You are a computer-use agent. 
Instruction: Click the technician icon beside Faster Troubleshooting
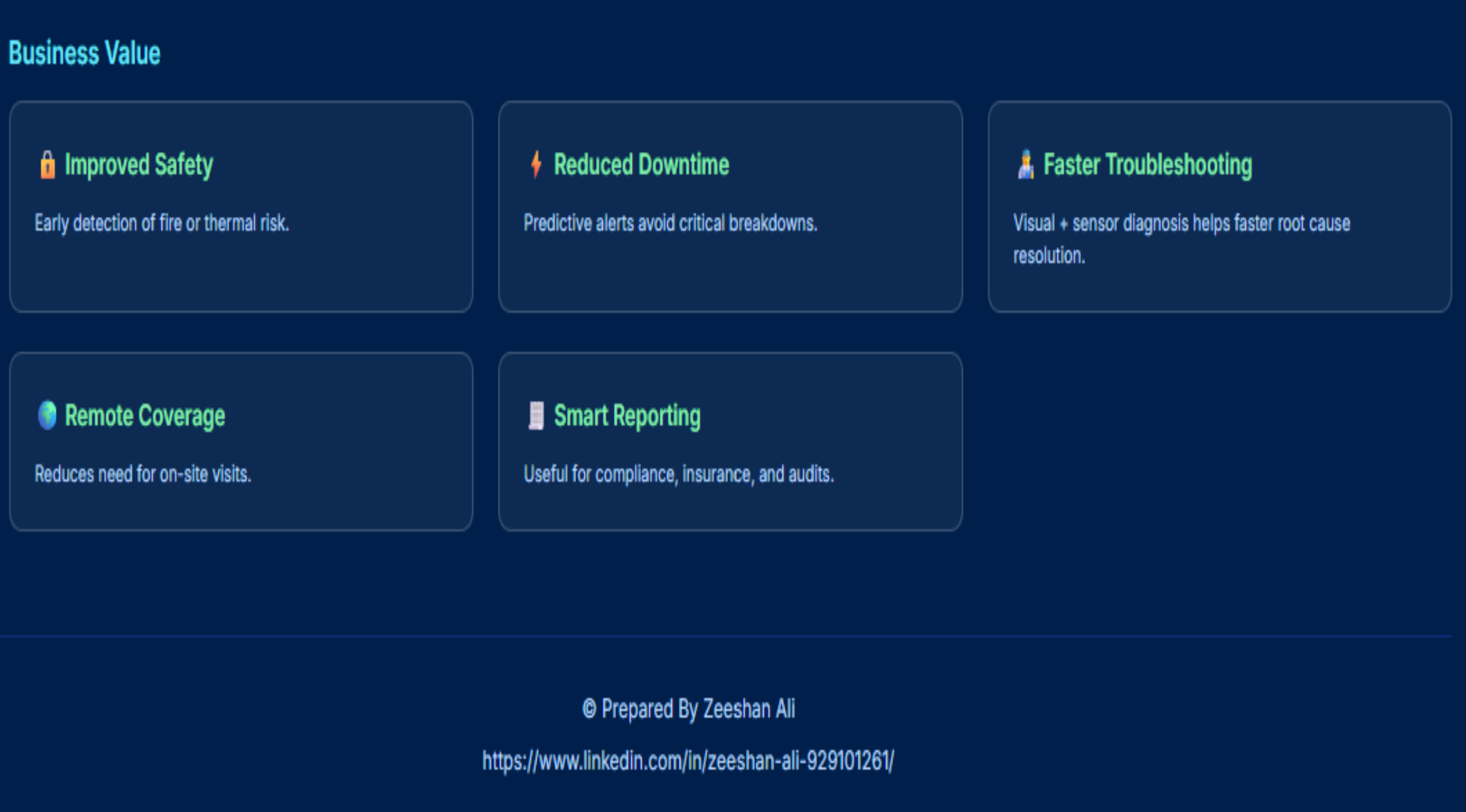(x=1026, y=165)
